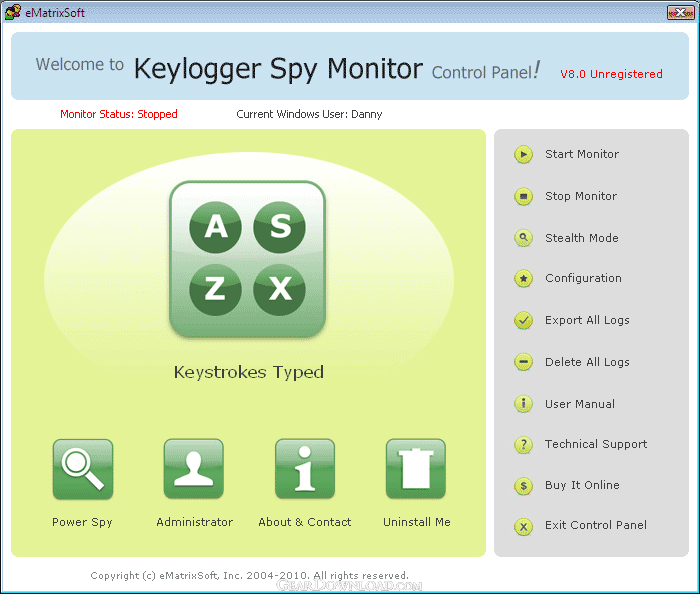
Task: Click the Buy It Online dollar icon
Action: tap(523, 486)
